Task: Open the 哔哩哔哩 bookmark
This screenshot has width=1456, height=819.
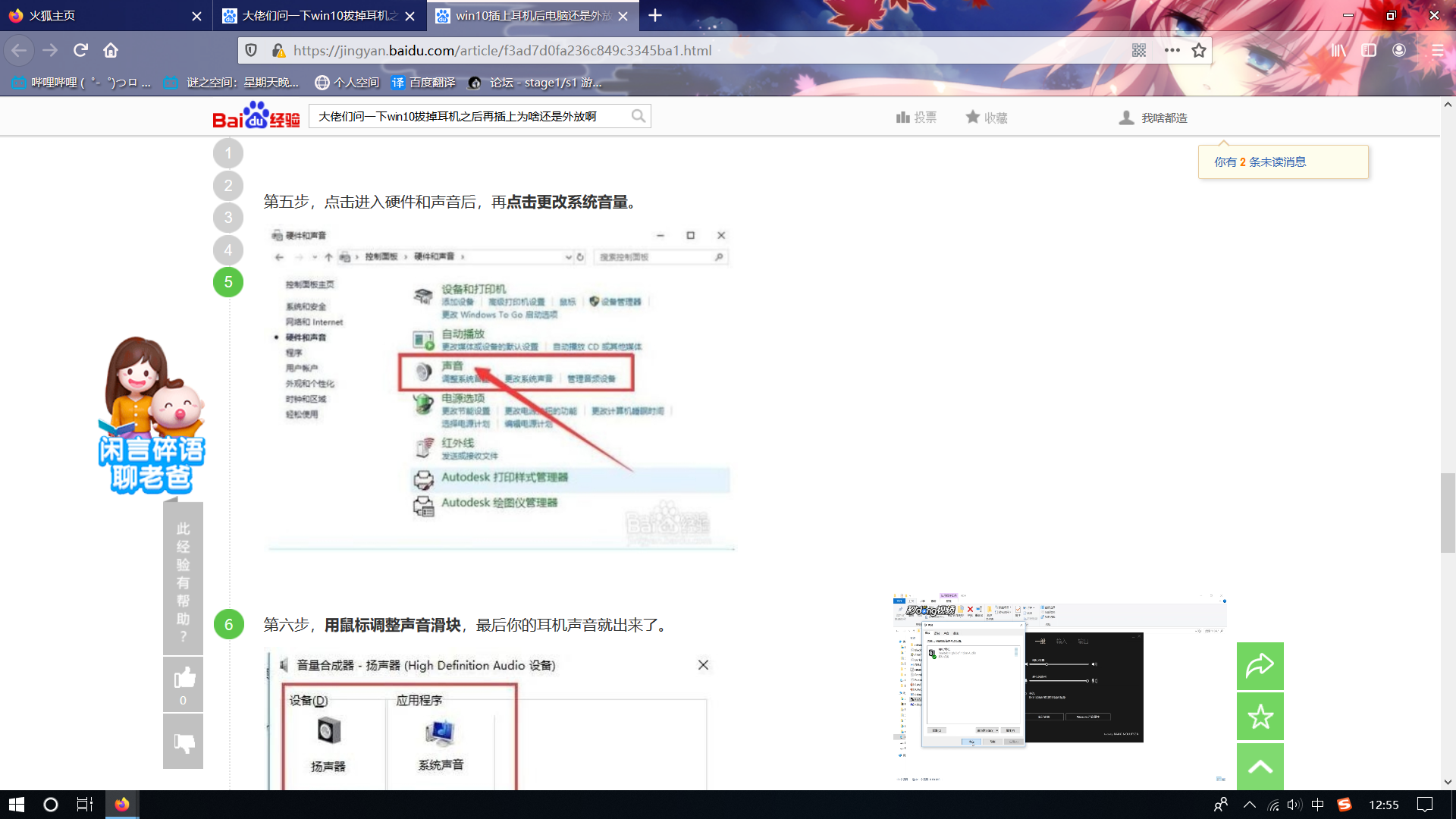Action: pyautogui.click(x=82, y=83)
